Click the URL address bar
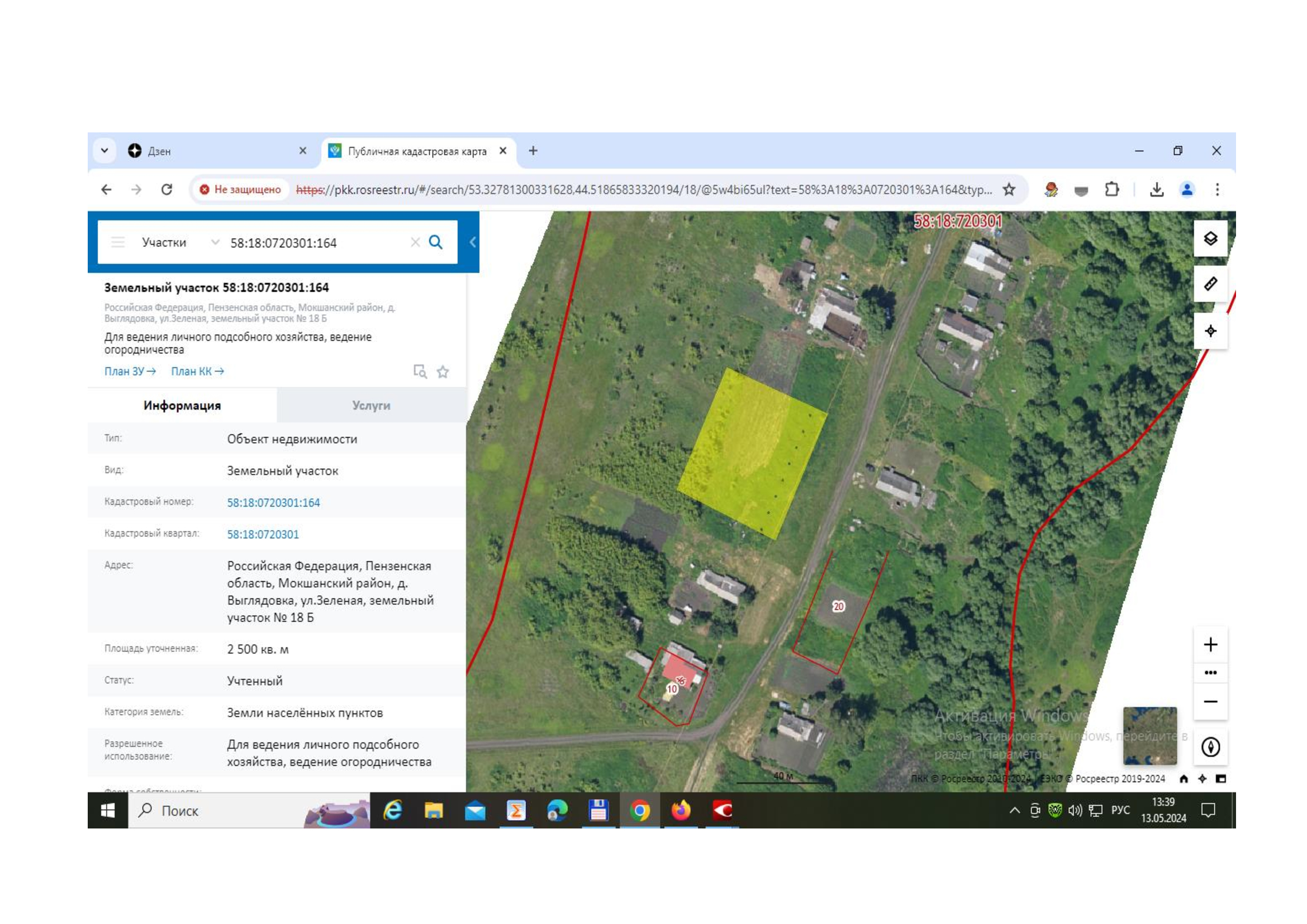The width and height of the screenshot is (1307, 924). click(643, 190)
